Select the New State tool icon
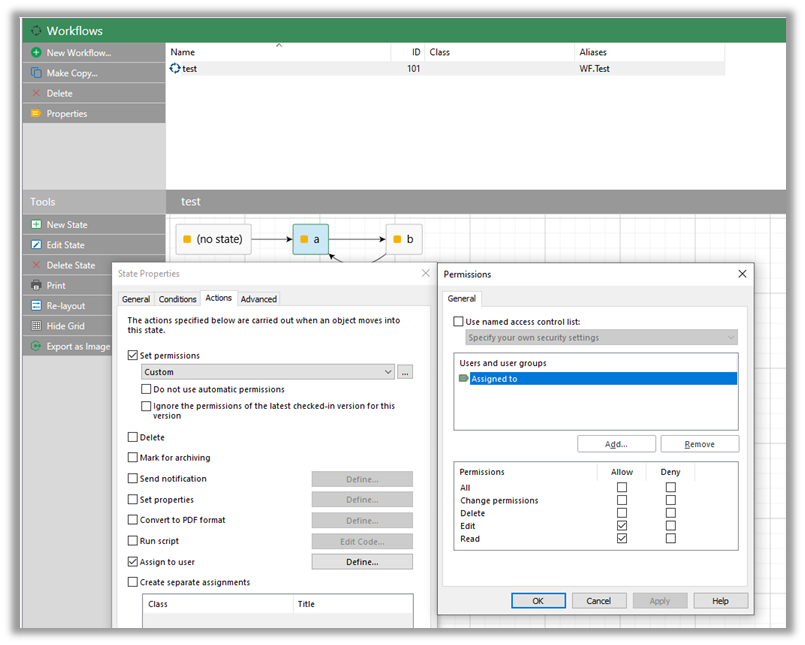The width and height of the screenshot is (805, 645). point(36,225)
